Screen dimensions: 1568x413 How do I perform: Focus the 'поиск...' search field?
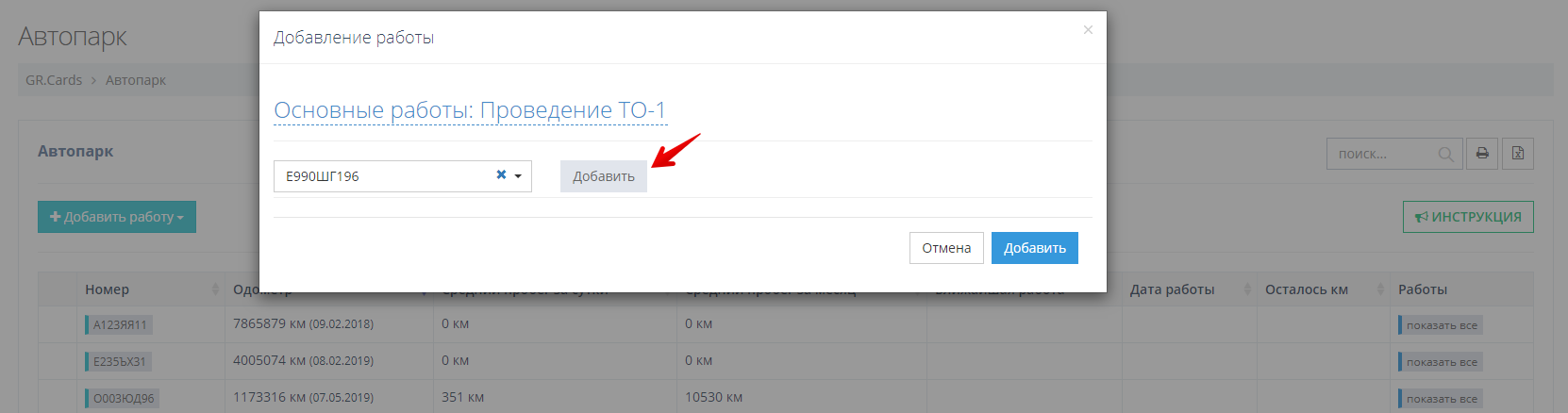tap(1382, 155)
